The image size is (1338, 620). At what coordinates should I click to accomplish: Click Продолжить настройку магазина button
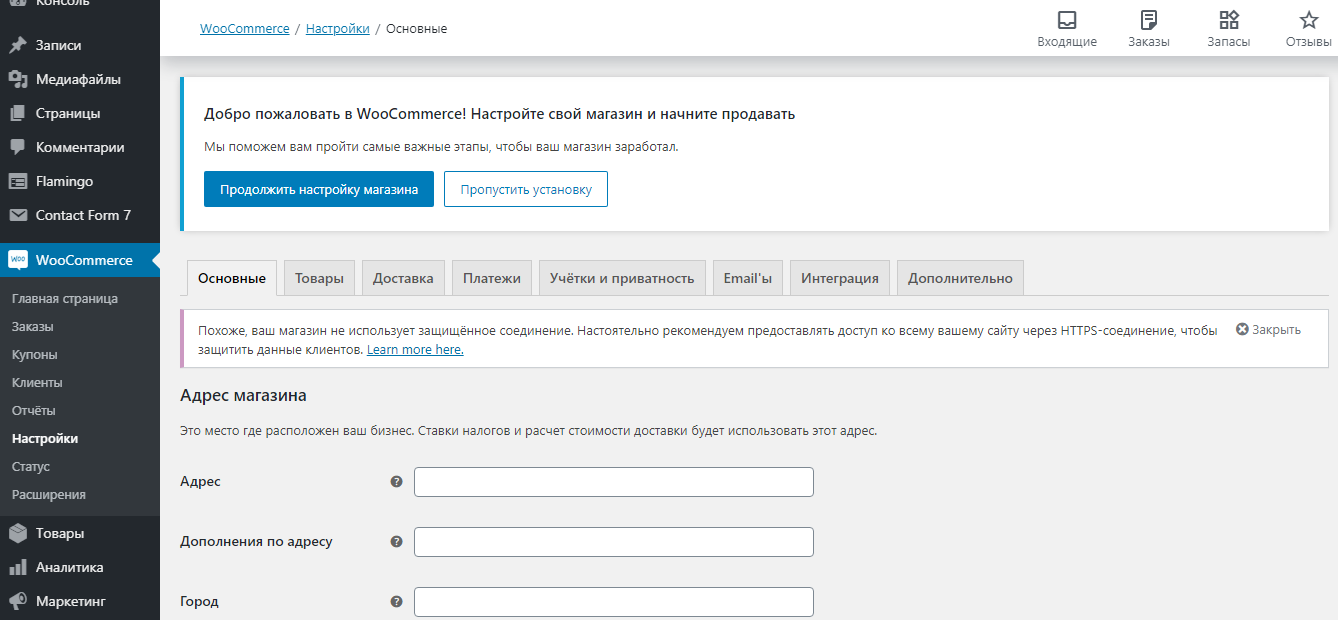pyautogui.click(x=319, y=189)
